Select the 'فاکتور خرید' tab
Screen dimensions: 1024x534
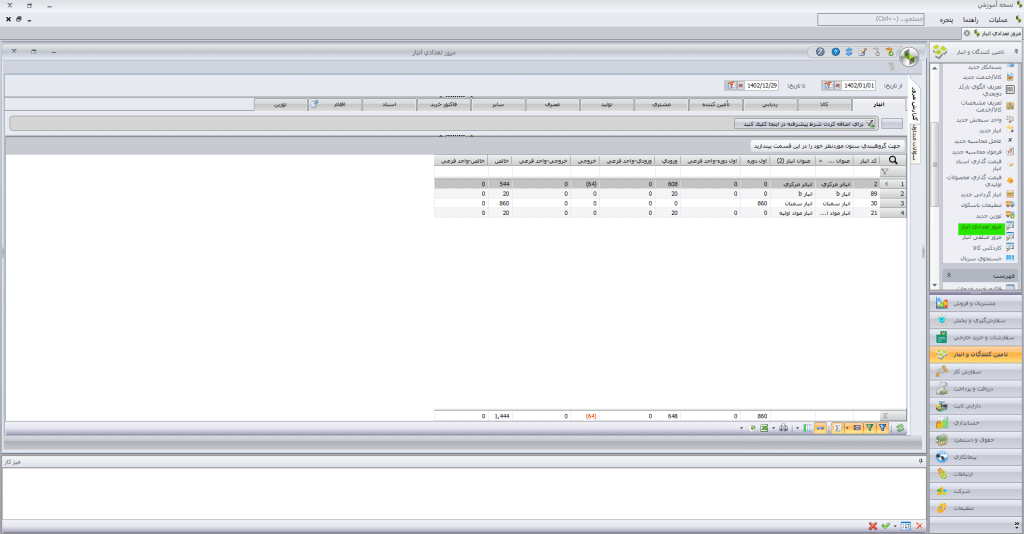(x=443, y=104)
